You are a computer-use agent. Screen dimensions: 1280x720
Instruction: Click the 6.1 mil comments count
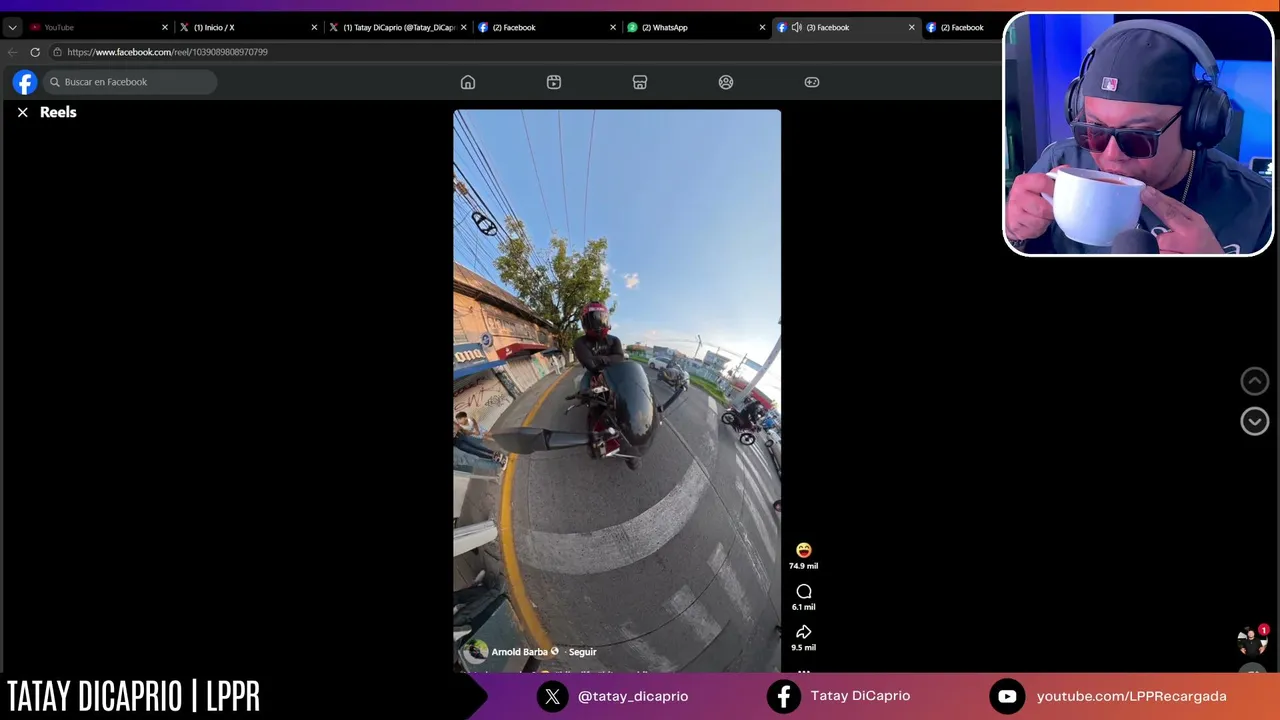(x=803, y=607)
